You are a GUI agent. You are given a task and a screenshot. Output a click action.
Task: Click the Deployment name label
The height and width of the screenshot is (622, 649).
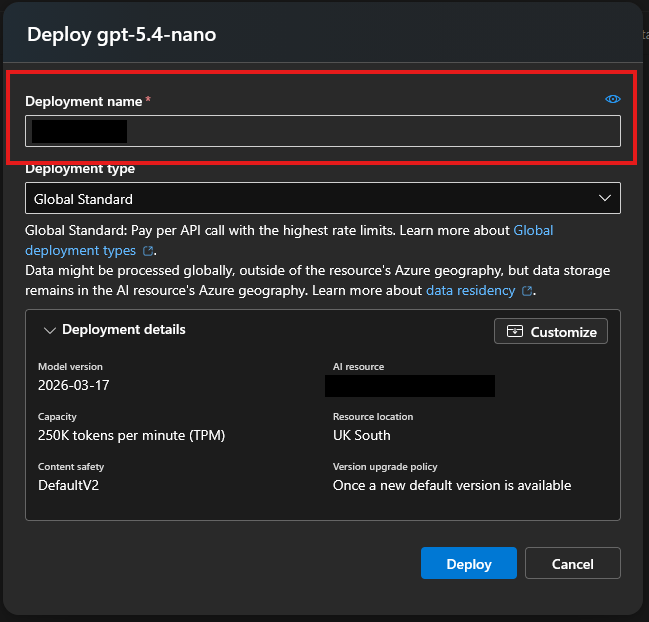[84, 101]
